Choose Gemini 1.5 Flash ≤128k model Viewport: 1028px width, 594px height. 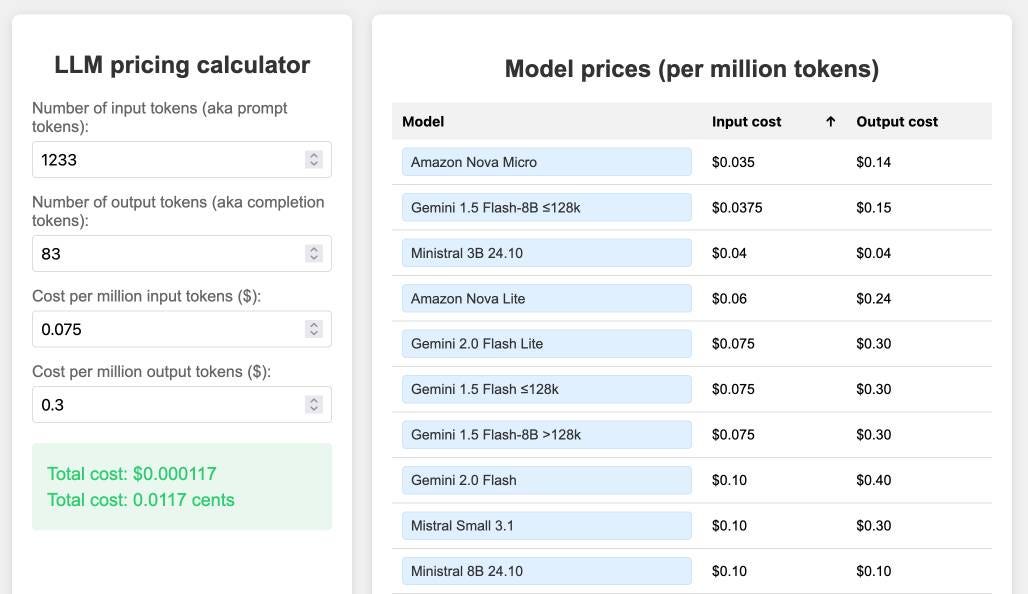(x=547, y=389)
